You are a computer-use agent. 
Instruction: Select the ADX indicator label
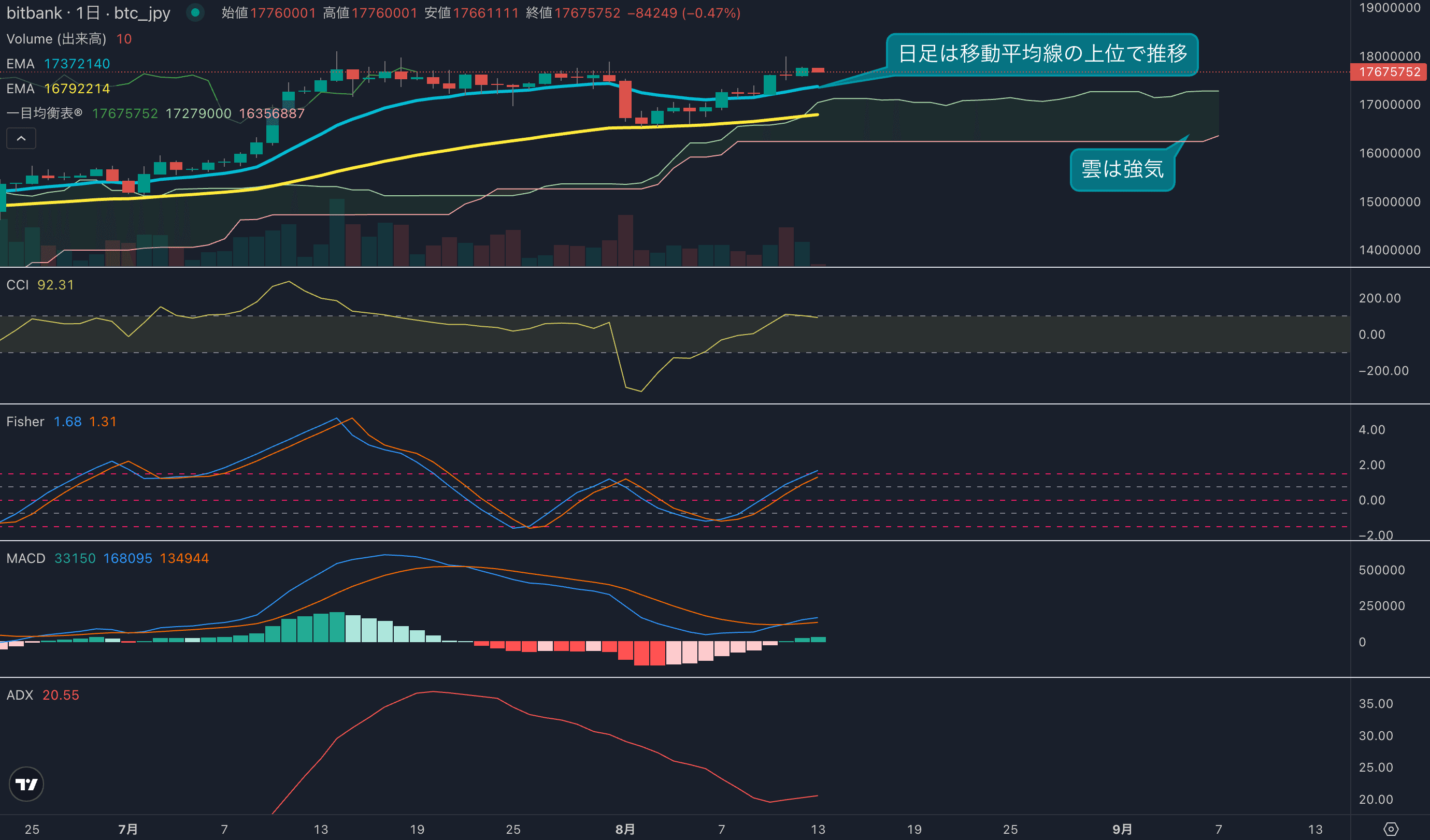pyautogui.click(x=20, y=695)
